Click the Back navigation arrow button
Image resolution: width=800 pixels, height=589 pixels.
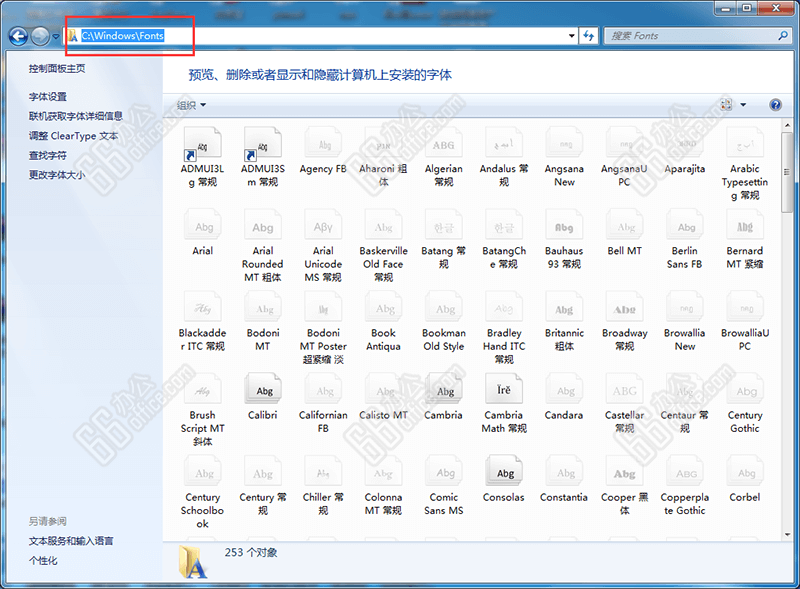click(18, 36)
